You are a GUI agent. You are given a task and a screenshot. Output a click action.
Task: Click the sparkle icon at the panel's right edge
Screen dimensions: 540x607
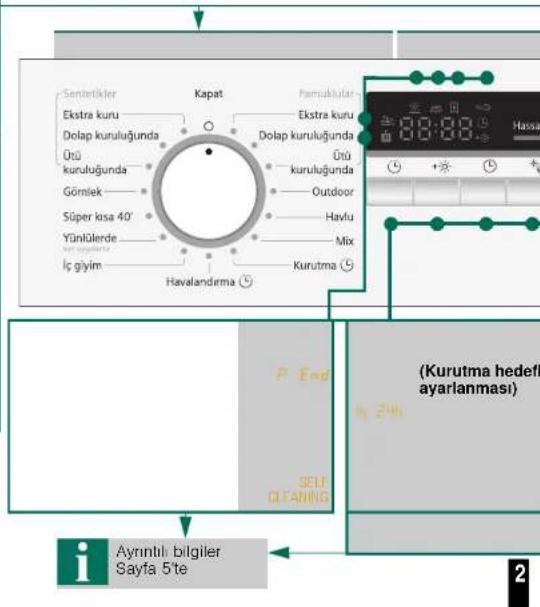tap(535, 166)
